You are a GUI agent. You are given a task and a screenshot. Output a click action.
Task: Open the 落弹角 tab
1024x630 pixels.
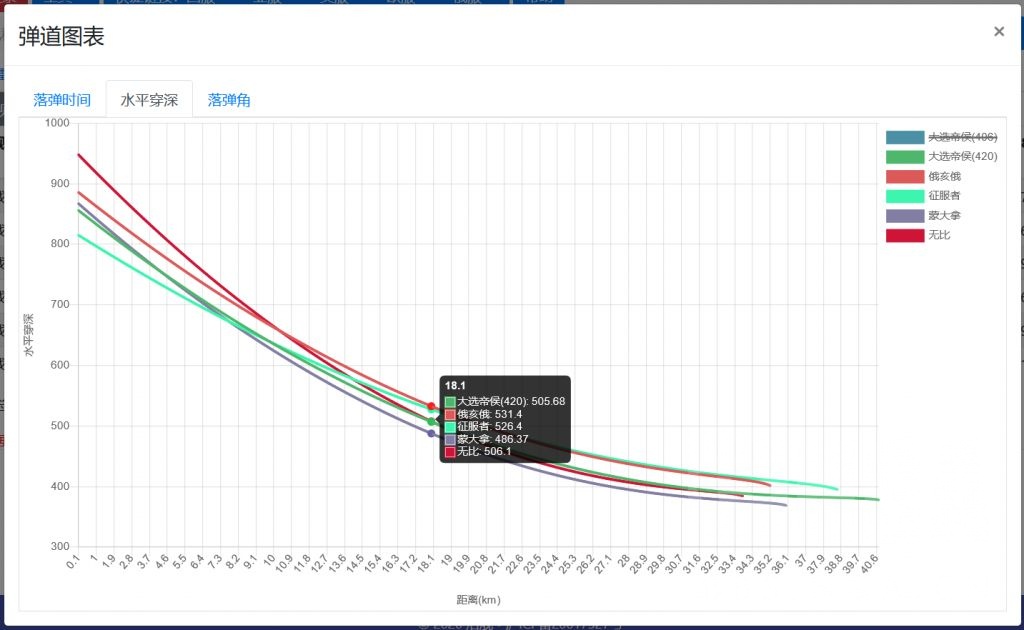tap(229, 100)
